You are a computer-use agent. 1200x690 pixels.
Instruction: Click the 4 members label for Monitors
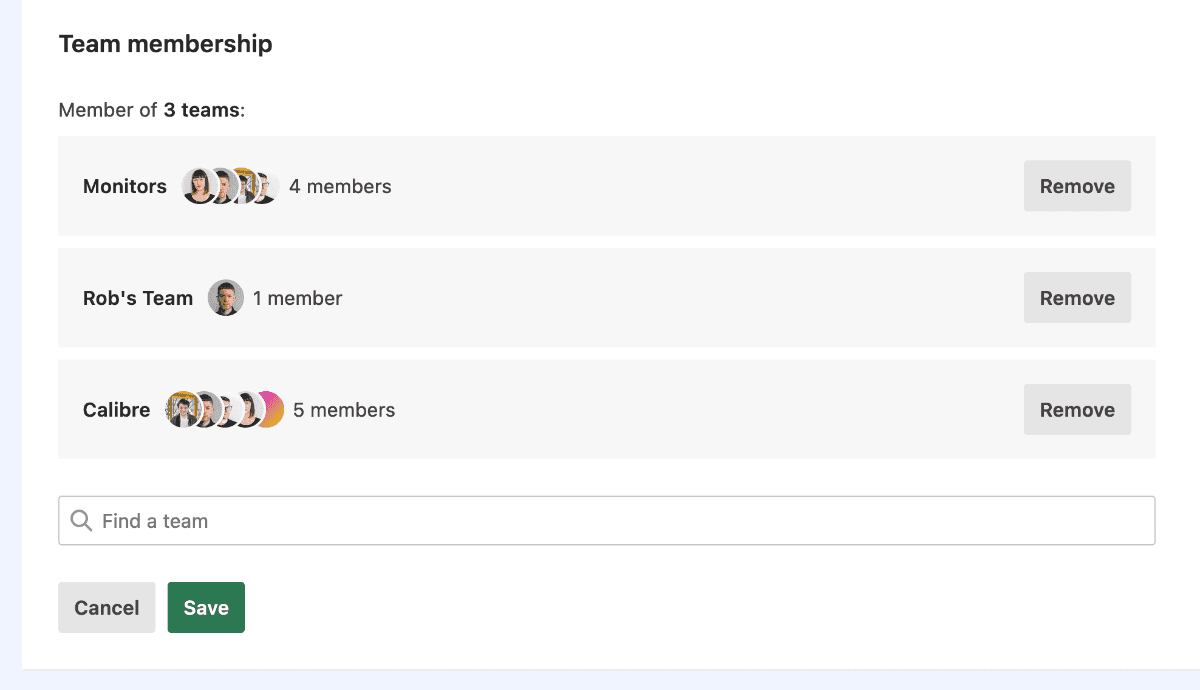tap(340, 186)
